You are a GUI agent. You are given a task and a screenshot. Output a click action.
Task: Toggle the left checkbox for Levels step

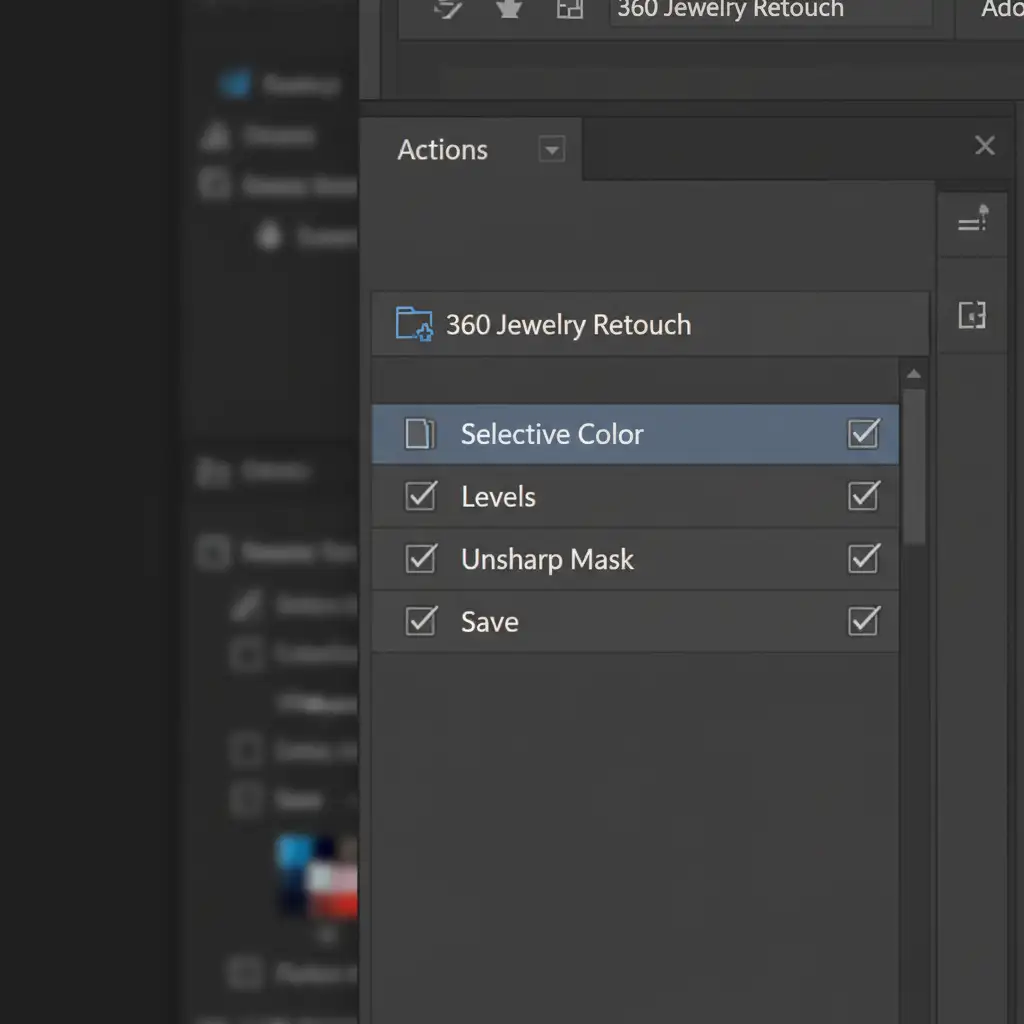420,497
